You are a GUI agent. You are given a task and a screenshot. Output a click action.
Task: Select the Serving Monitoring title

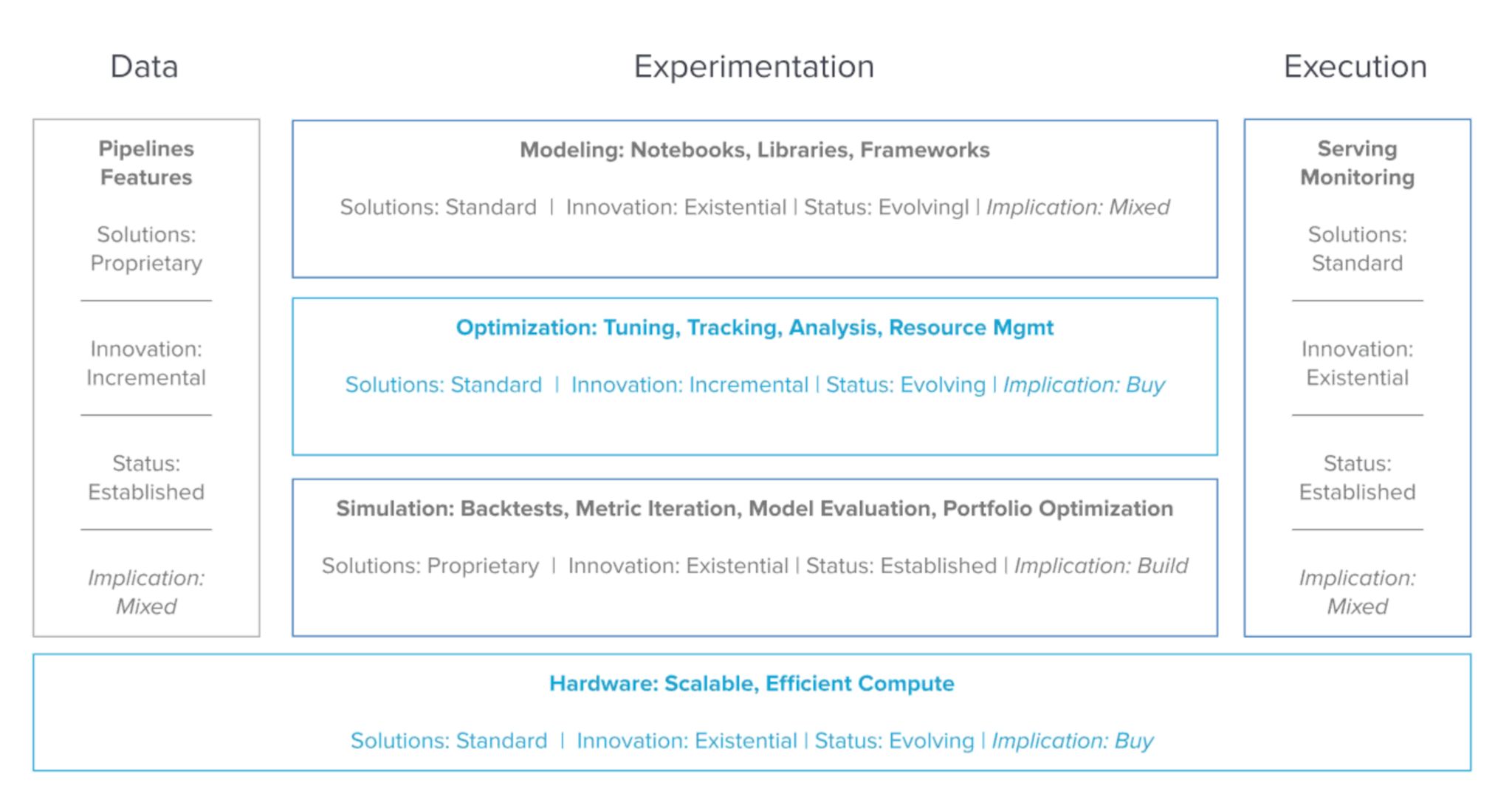(x=1357, y=162)
